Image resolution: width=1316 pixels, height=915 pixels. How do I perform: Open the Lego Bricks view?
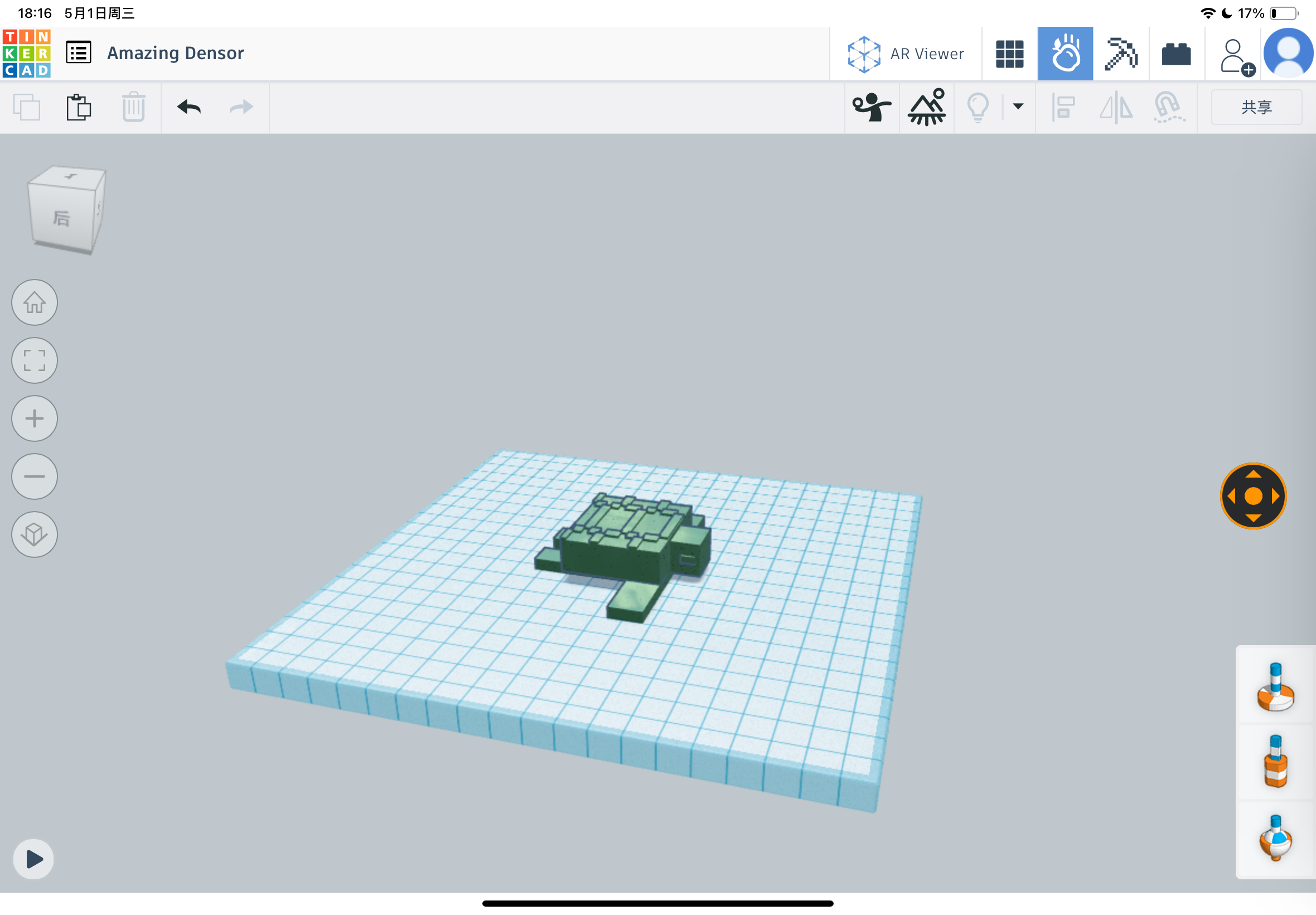pos(1175,53)
